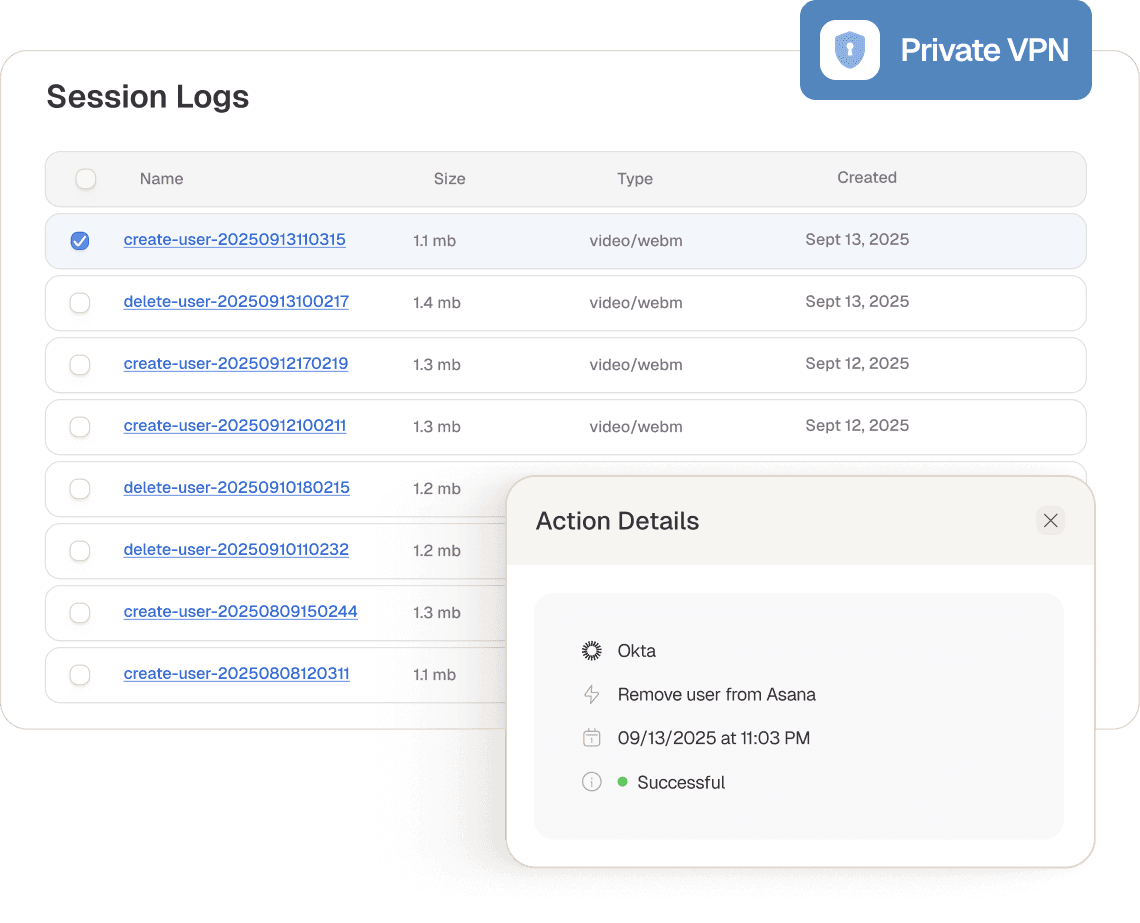Click the lightning bolt action icon
The image size is (1140, 923).
[591, 694]
